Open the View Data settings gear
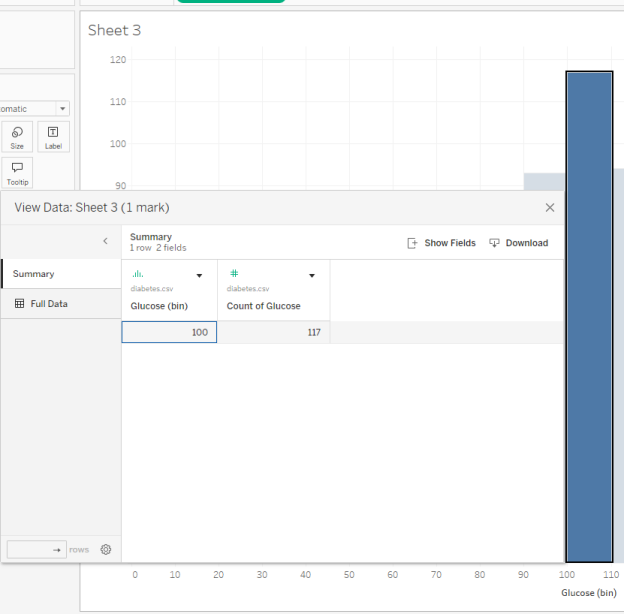The height and width of the screenshot is (615, 624). [x=105, y=550]
